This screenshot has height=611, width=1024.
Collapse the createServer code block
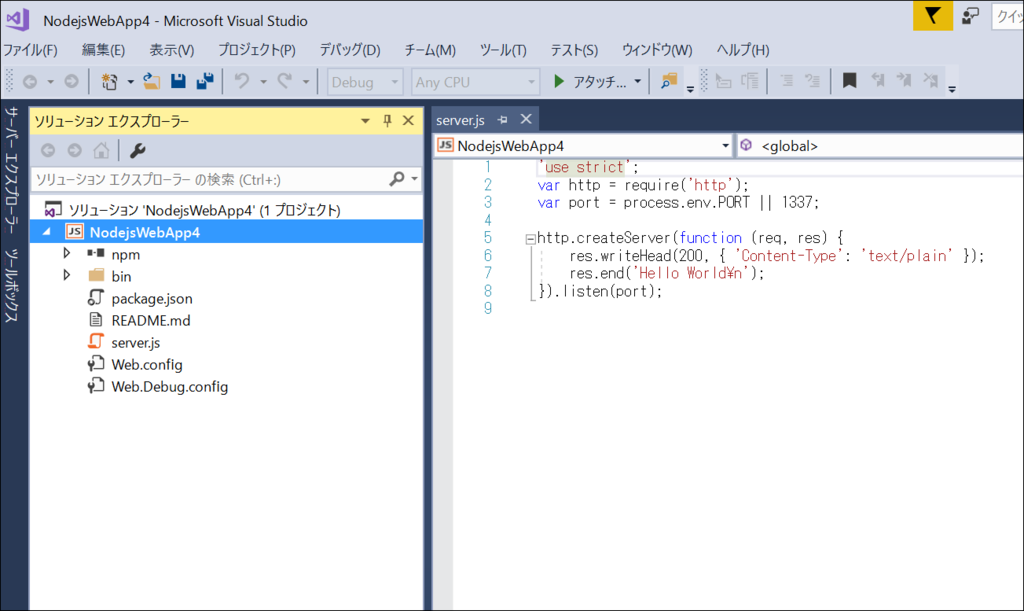(530, 239)
